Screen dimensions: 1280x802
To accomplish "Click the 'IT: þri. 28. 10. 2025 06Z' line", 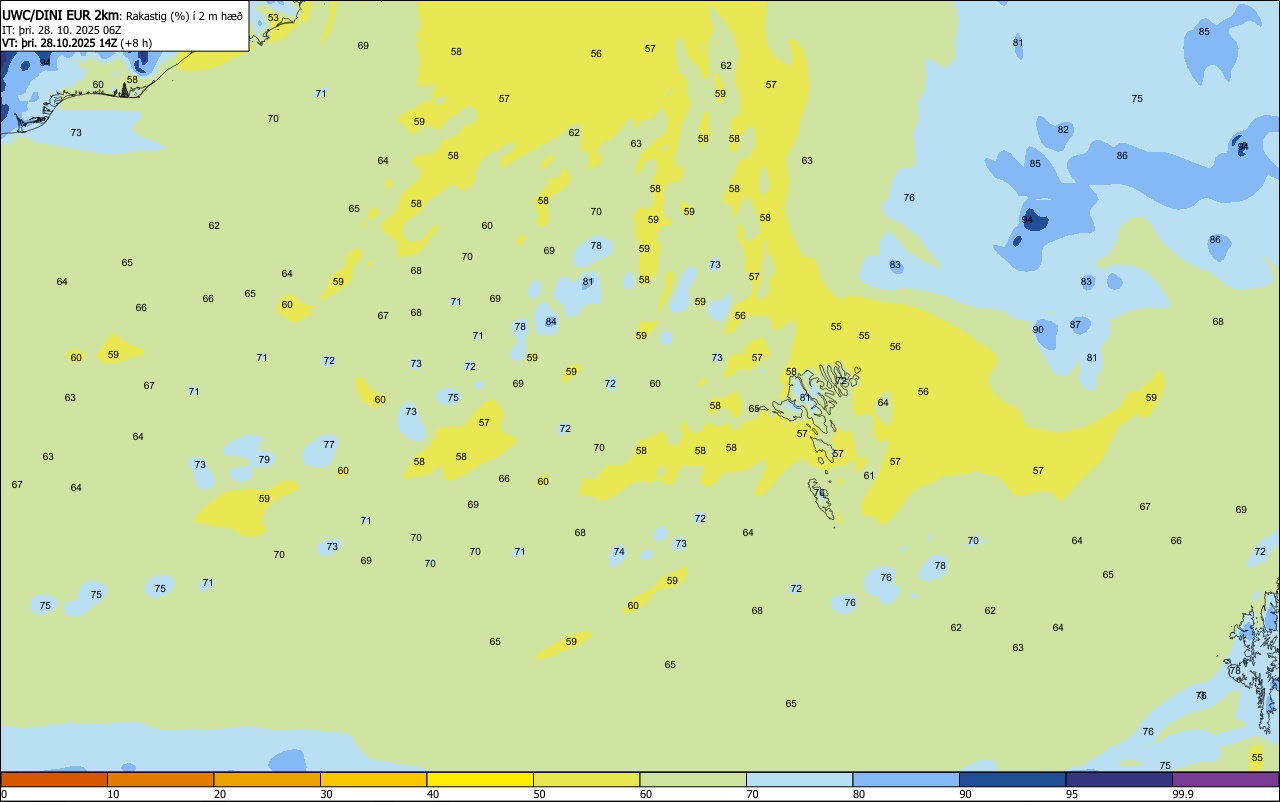I will point(61,30).
